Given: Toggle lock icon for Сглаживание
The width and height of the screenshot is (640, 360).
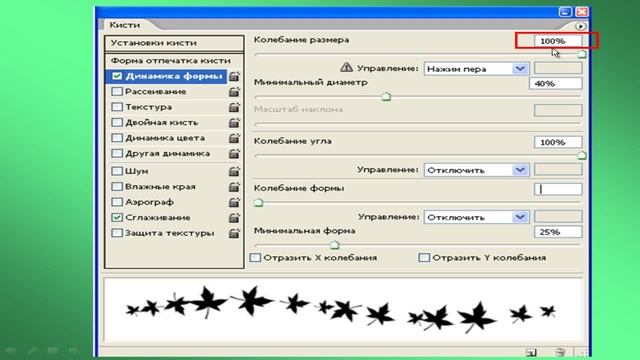Looking at the screenshot, I should (x=234, y=218).
